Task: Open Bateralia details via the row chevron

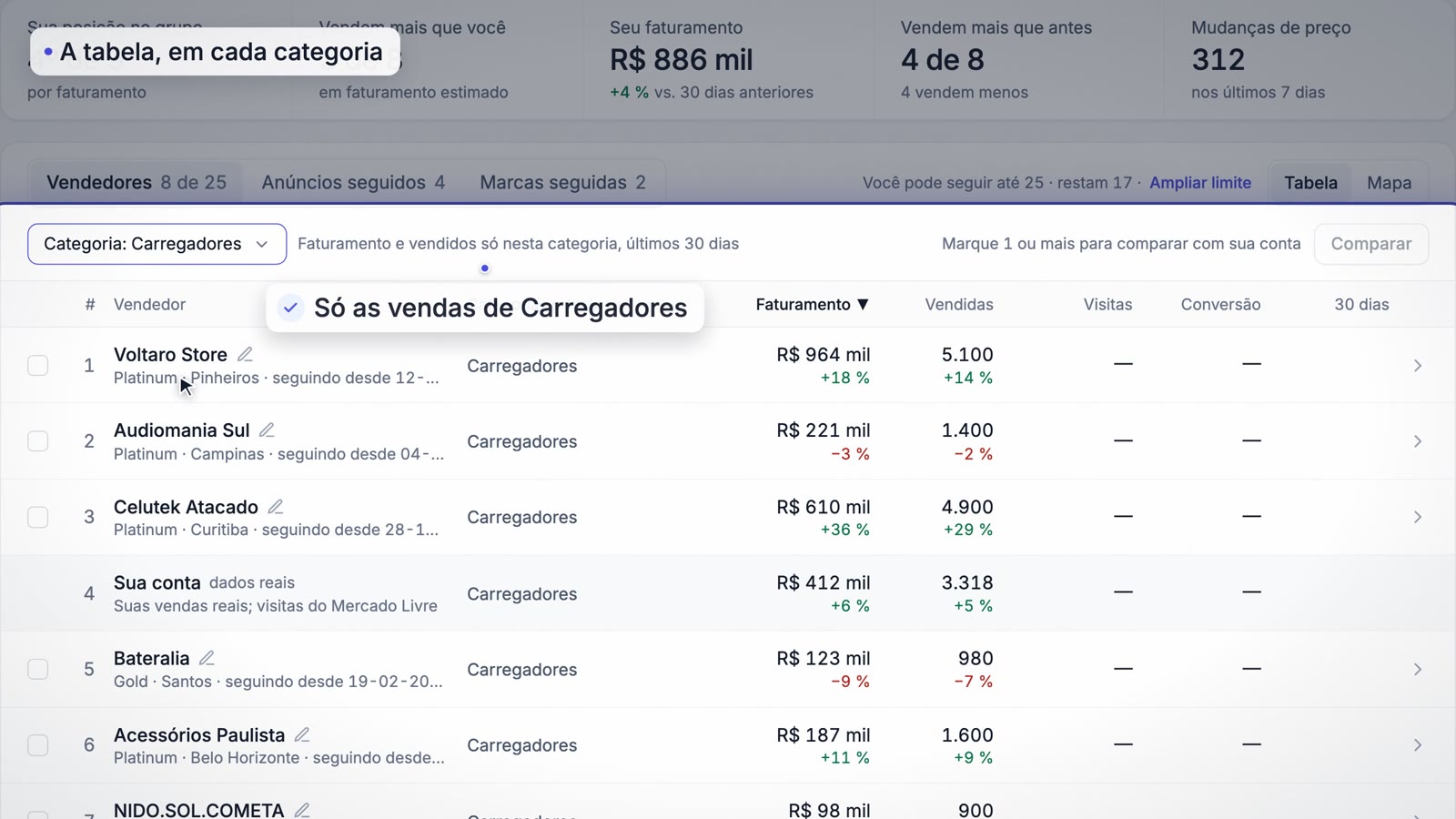Action: pos(1417,669)
